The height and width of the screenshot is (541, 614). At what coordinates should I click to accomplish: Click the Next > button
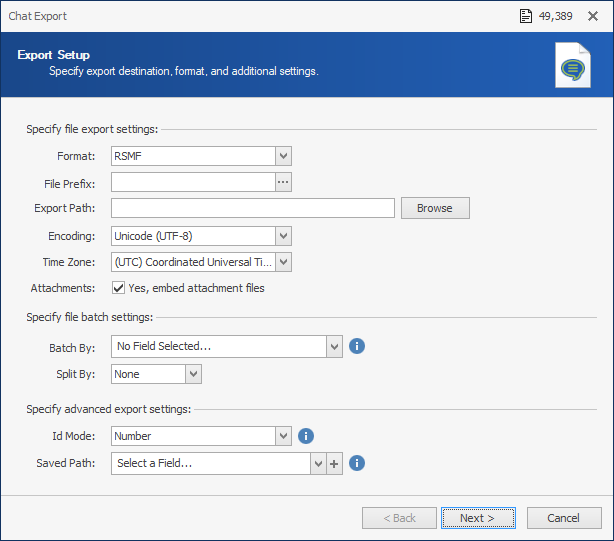tap(478, 518)
